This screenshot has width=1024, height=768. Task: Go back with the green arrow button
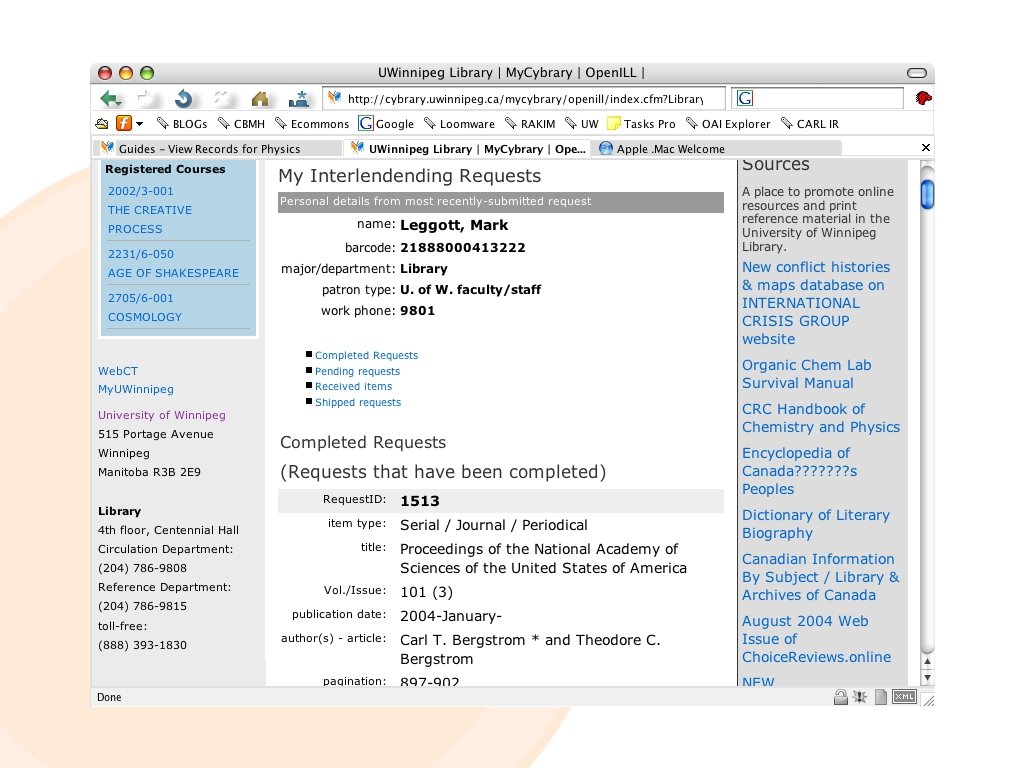pos(111,99)
